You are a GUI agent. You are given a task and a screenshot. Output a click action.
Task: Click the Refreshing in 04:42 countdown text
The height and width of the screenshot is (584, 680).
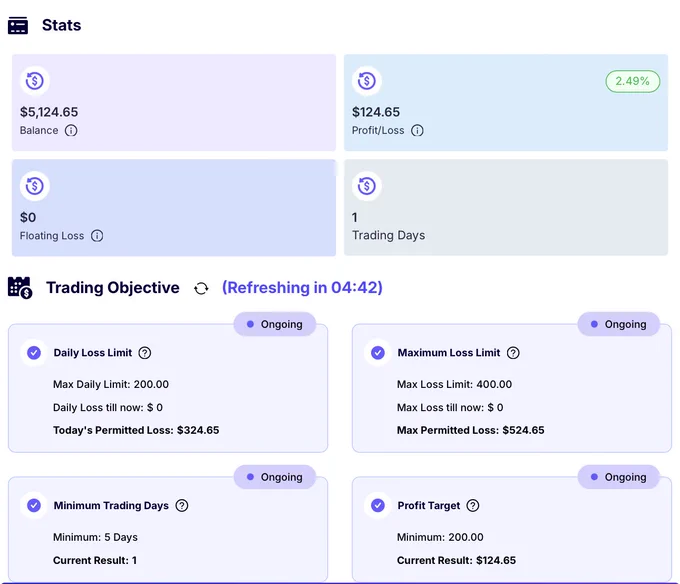click(x=302, y=288)
